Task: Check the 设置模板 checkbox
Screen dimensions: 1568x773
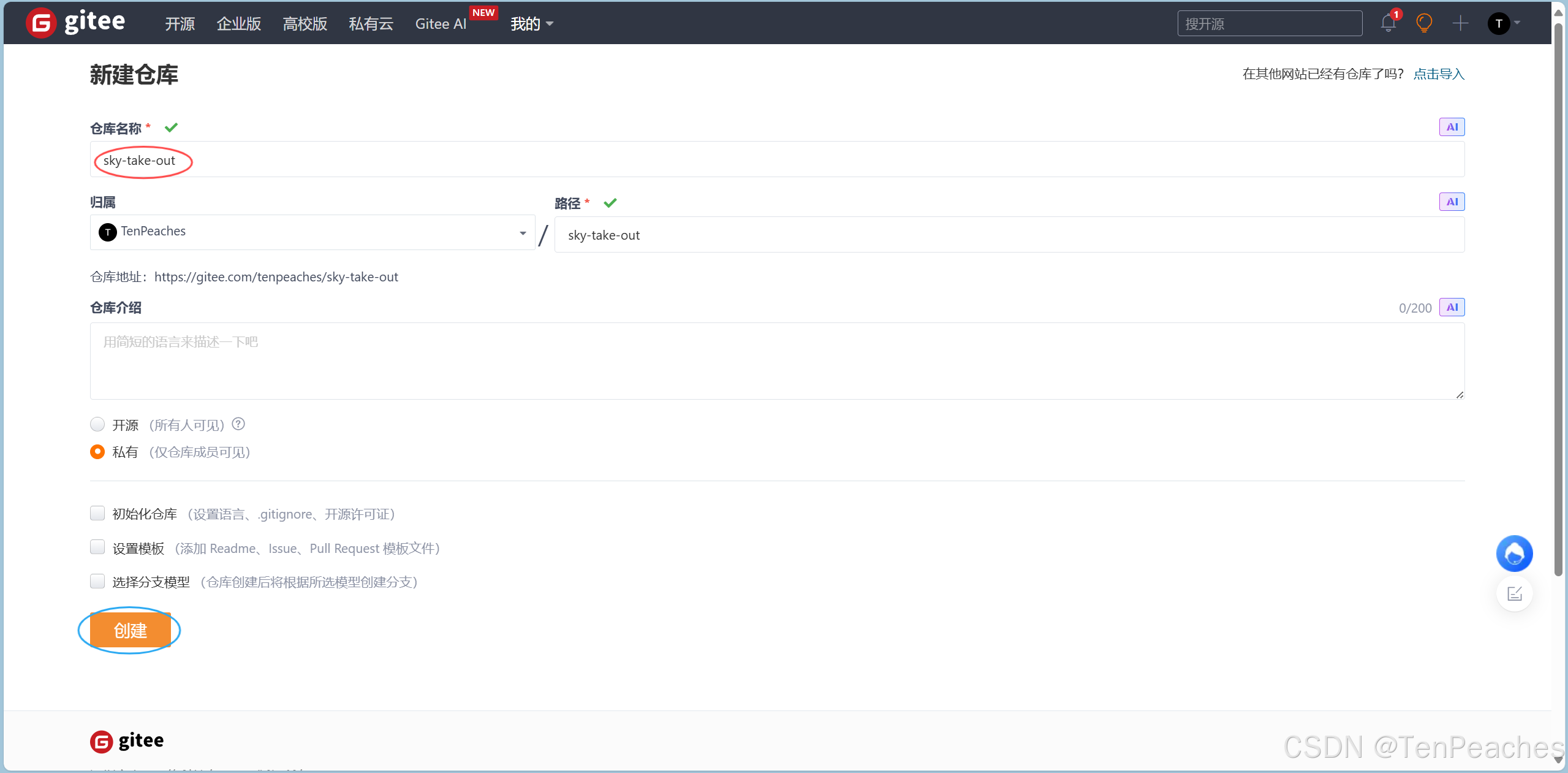Action: [x=97, y=547]
